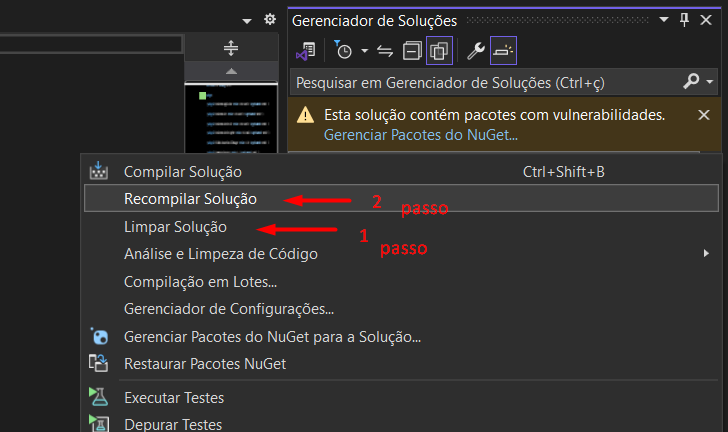
Task: Click the Executar Testes flask icon
Action: (98, 397)
